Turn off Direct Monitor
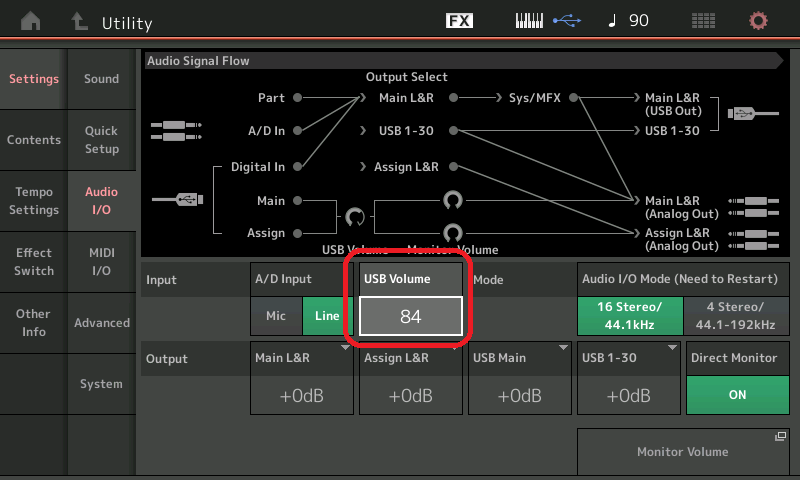 click(x=737, y=394)
